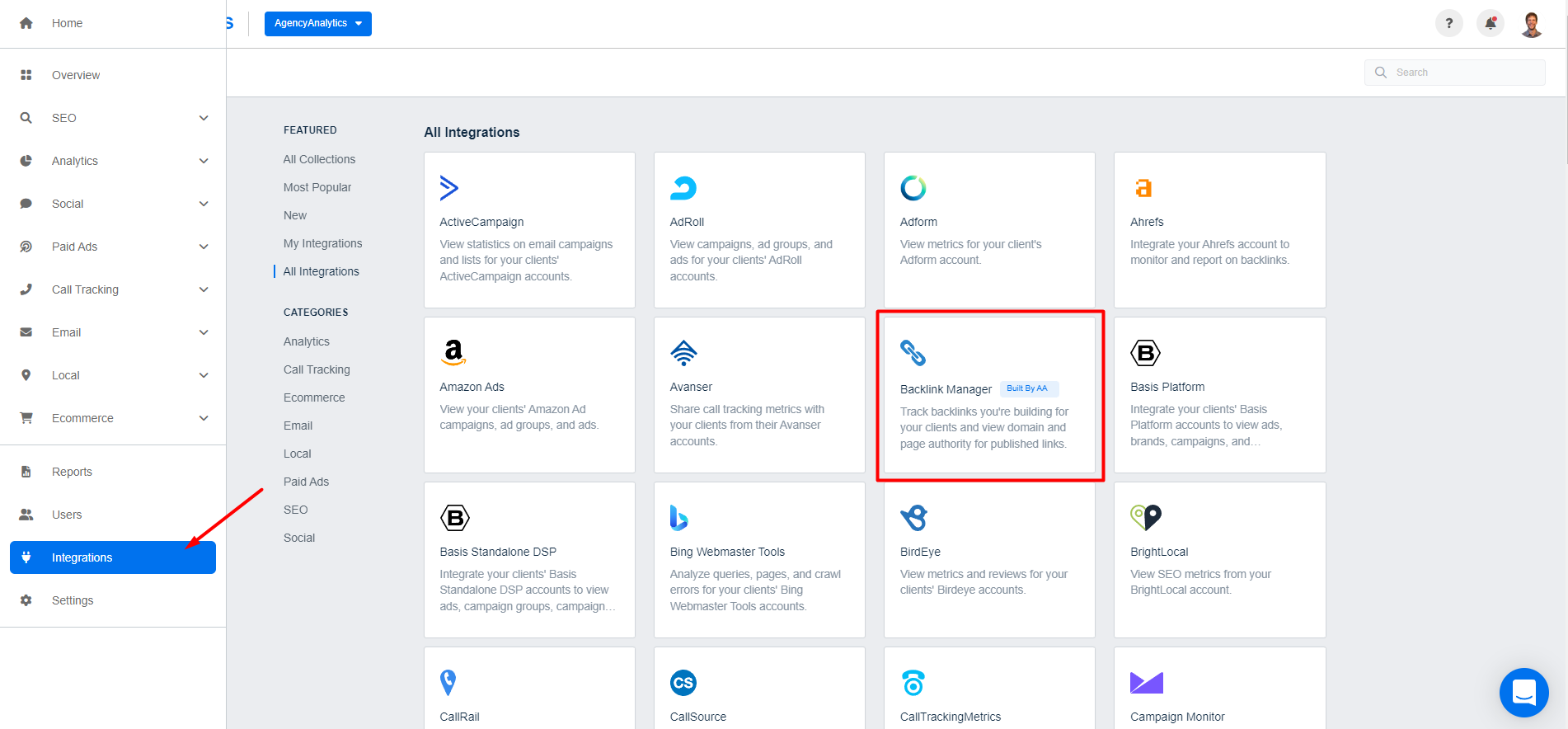
Task: Expand the Email sidebar section chevron
Action: (204, 332)
